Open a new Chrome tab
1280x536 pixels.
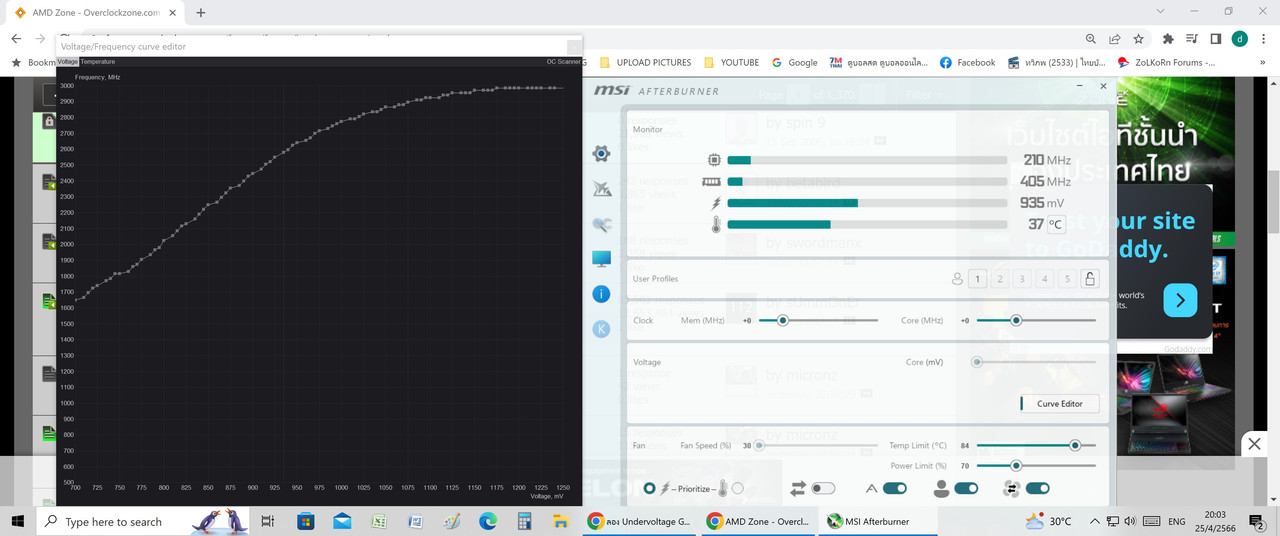click(201, 12)
